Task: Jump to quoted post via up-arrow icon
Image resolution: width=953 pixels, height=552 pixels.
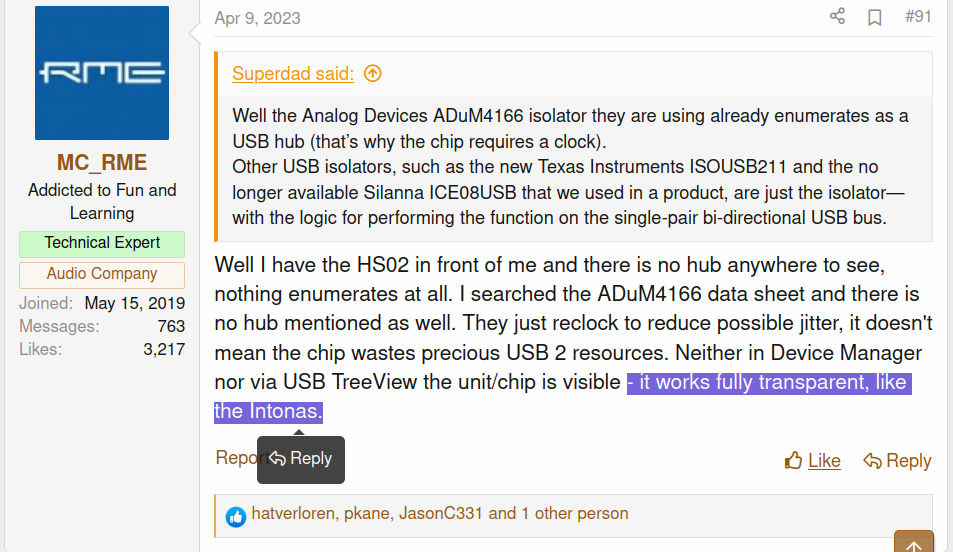Action: 373,74
